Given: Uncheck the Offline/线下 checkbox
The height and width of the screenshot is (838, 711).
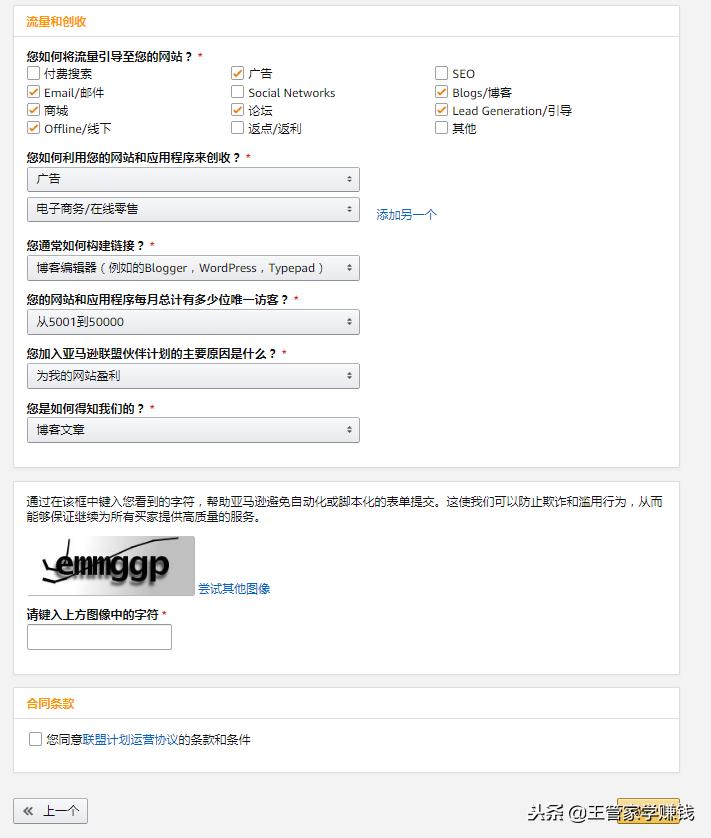Looking at the screenshot, I should (x=33, y=128).
